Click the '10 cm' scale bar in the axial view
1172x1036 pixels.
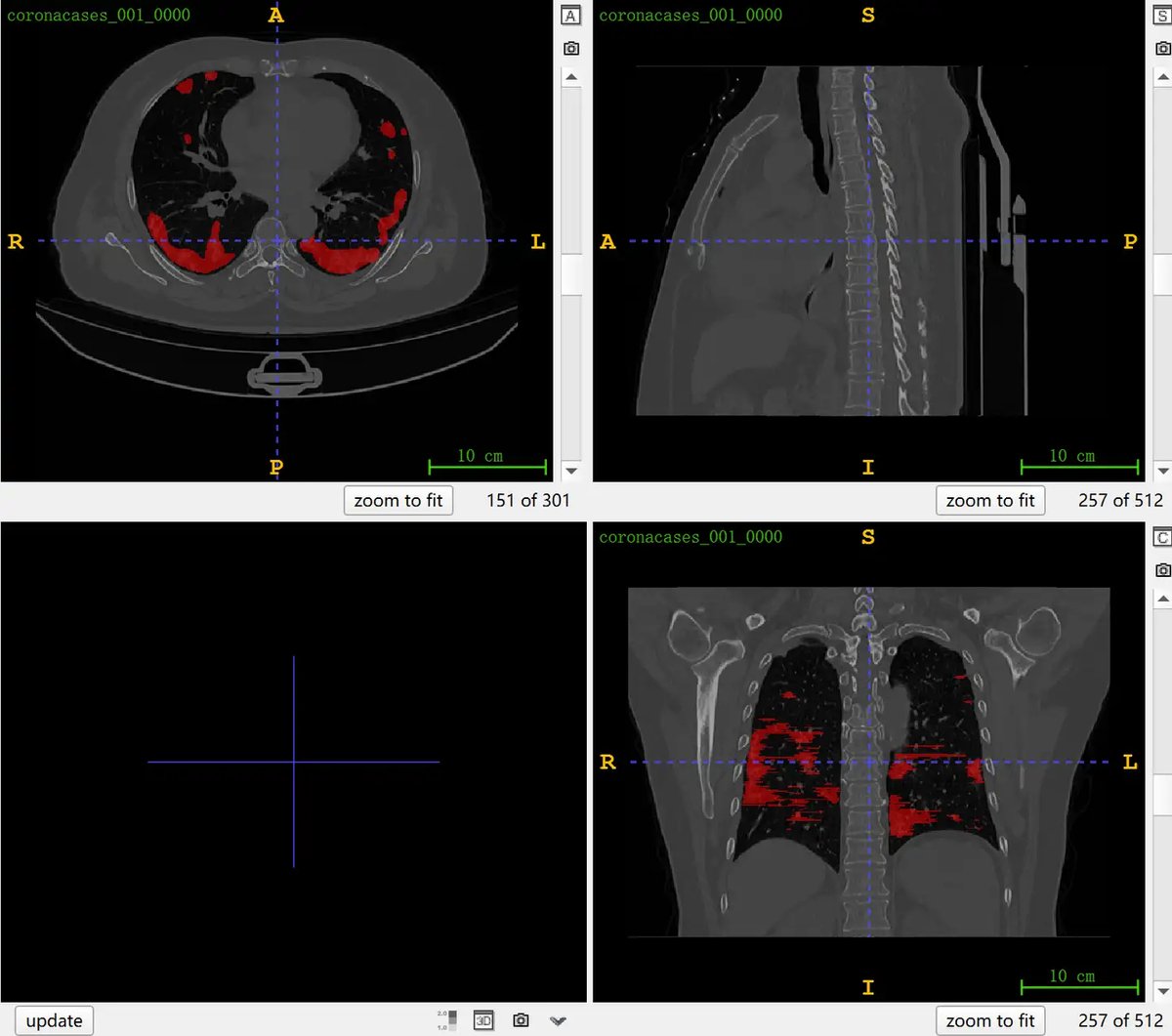click(487, 461)
